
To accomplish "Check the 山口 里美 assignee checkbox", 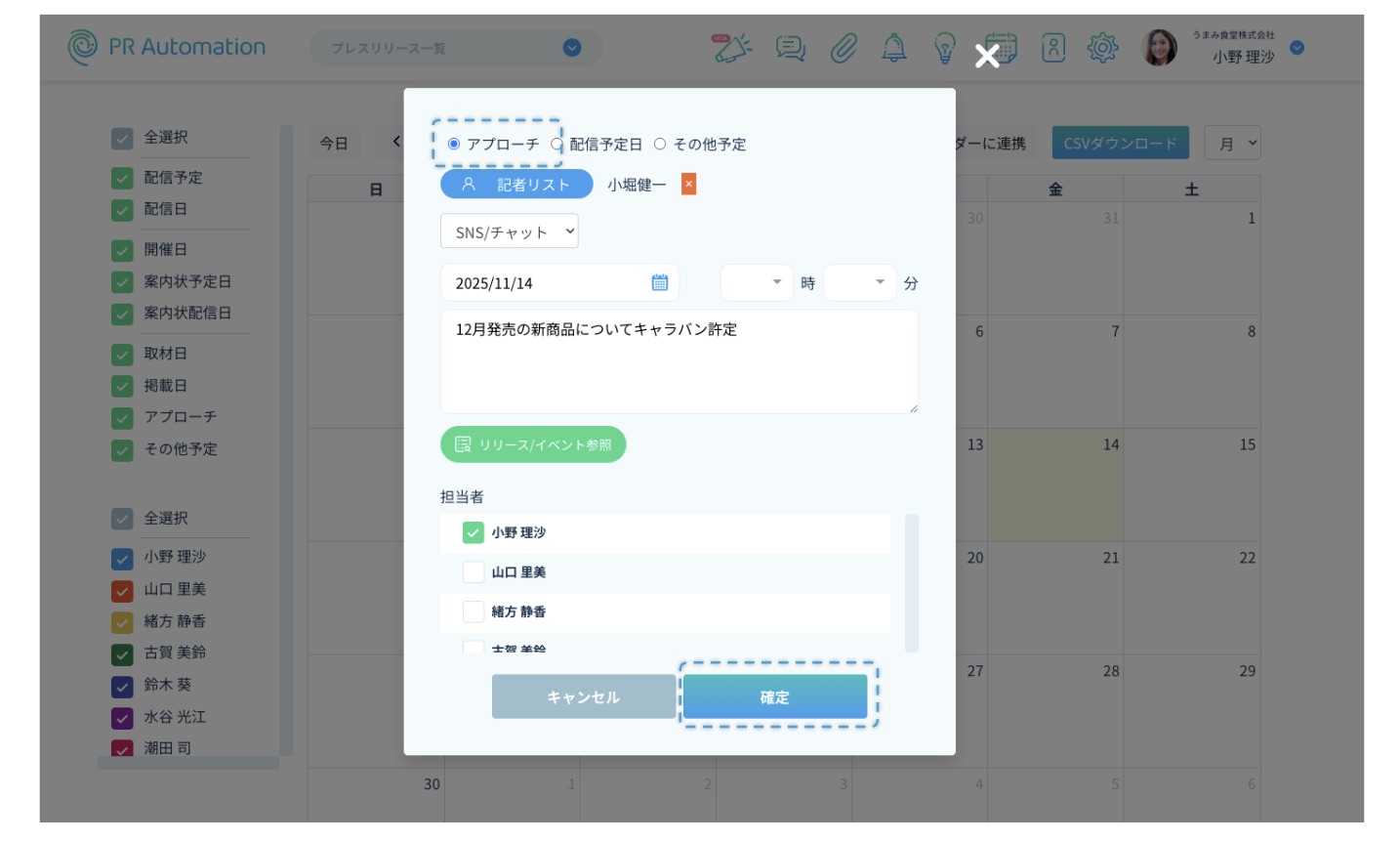I will [x=474, y=572].
